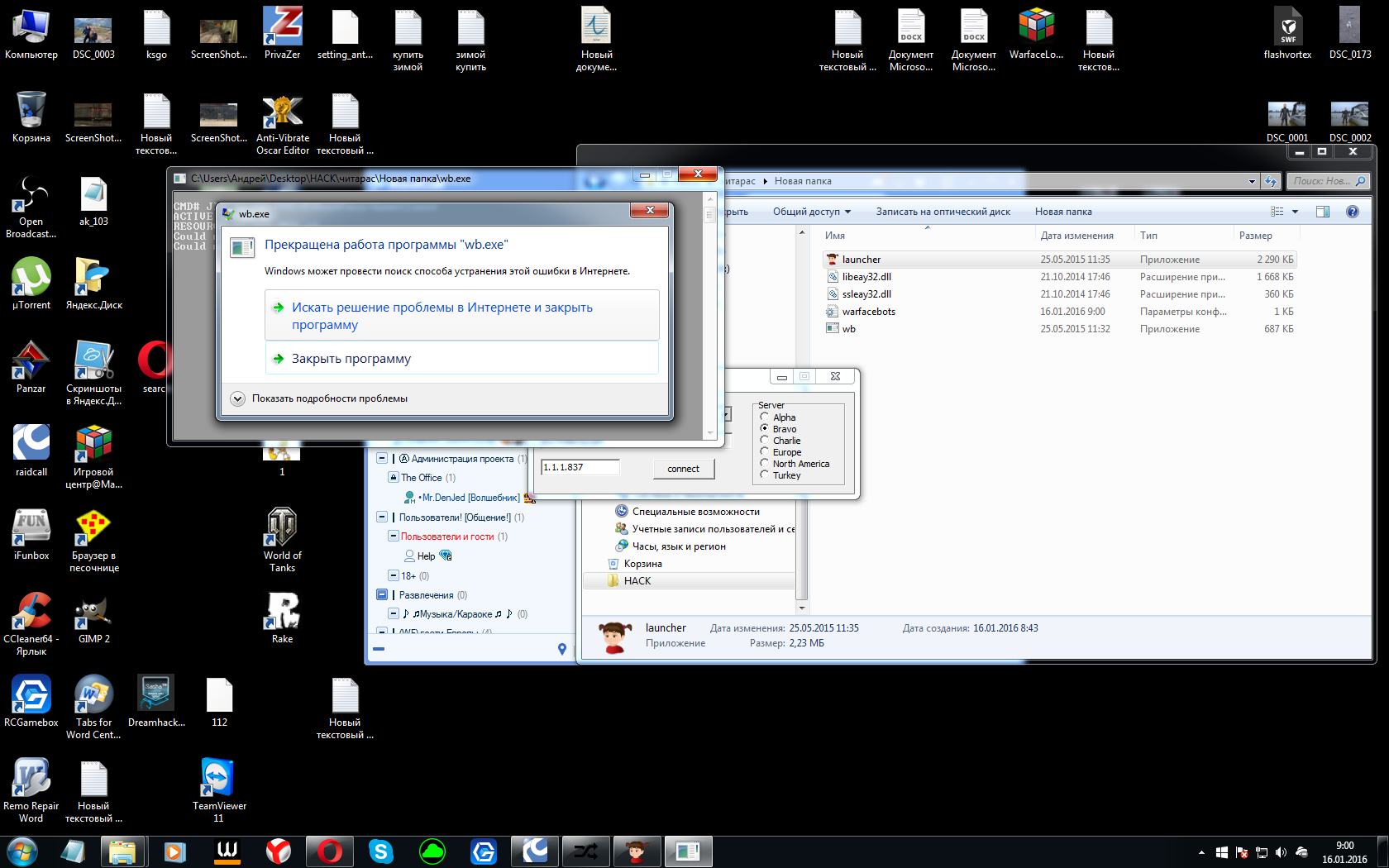The height and width of the screenshot is (868, 1389).
Task: Open the flashvortex SWF file icon
Action: [1287, 33]
